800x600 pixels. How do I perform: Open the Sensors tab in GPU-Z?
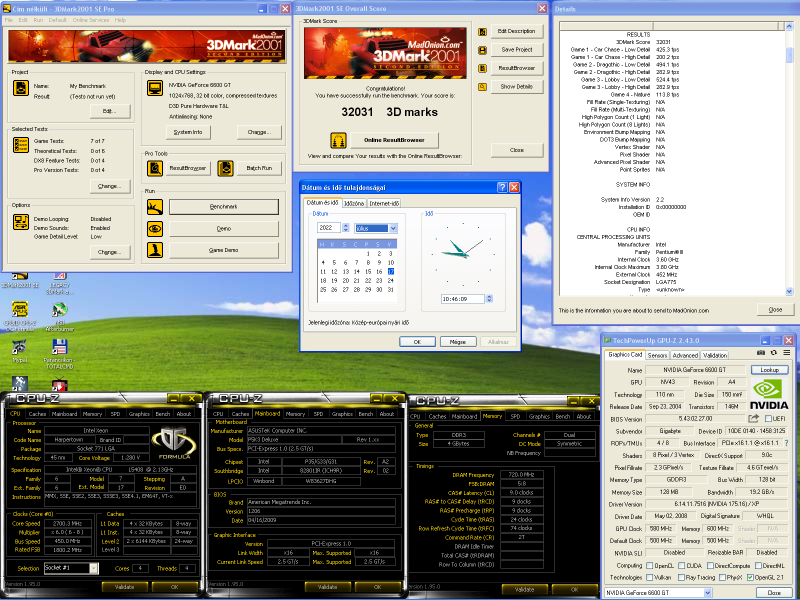(x=657, y=355)
